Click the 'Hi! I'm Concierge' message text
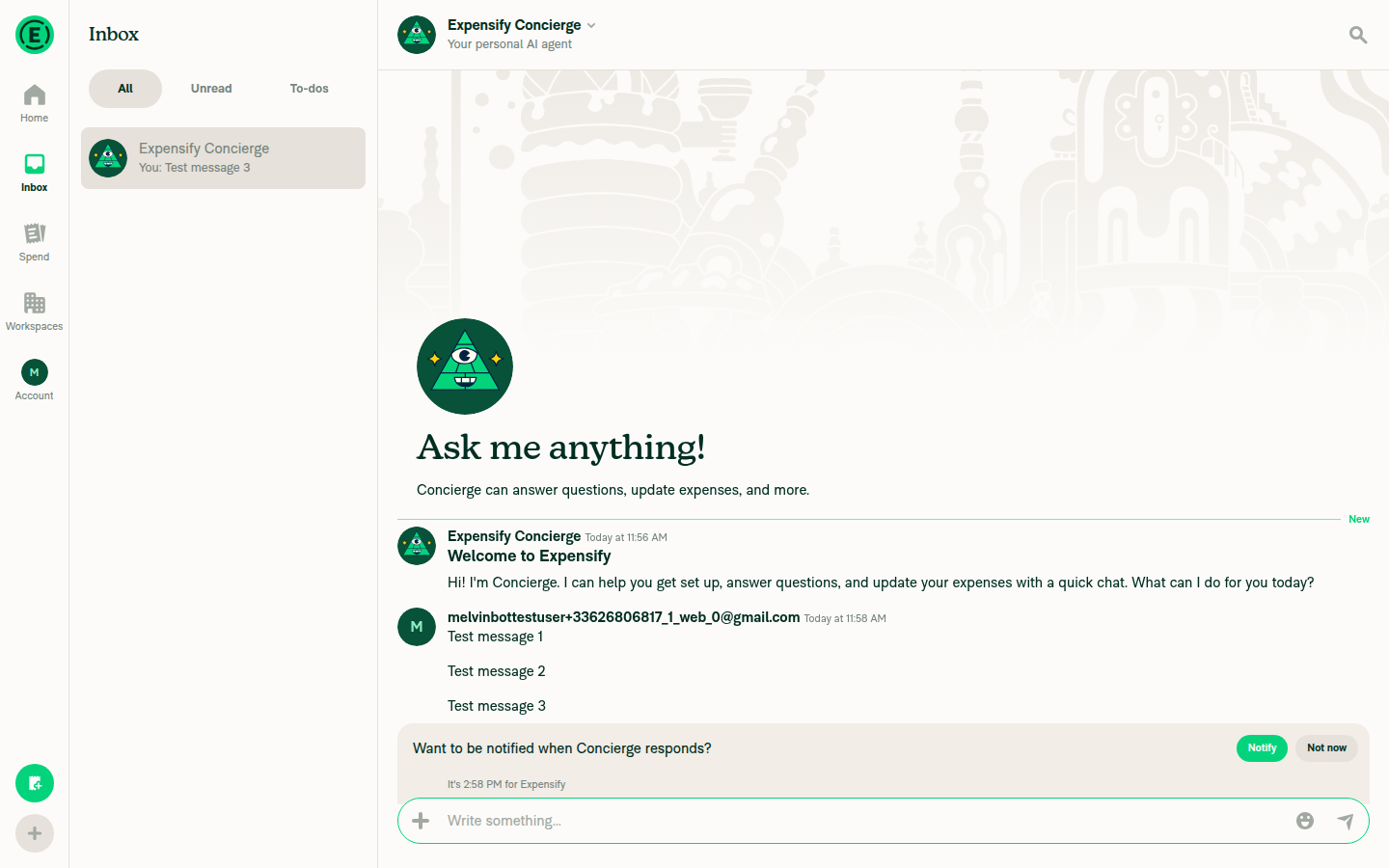Screen dimensions: 1389x868 [x=881, y=583]
